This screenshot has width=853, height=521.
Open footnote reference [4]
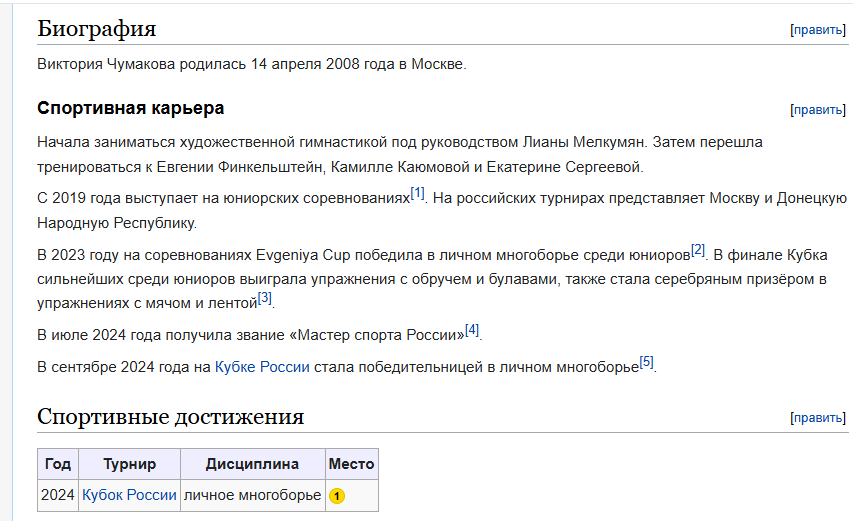pos(472,330)
